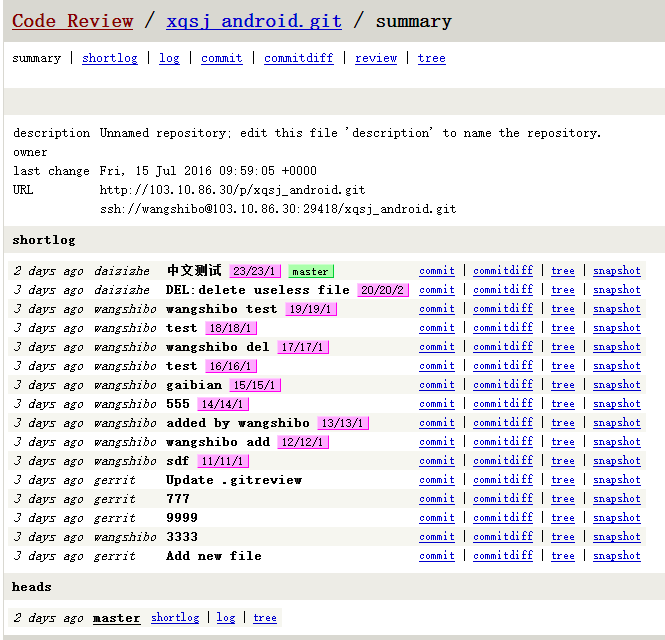Open the 9999 commit title
The width and height of the screenshot is (665, 640).
click(x=182, y=518)
